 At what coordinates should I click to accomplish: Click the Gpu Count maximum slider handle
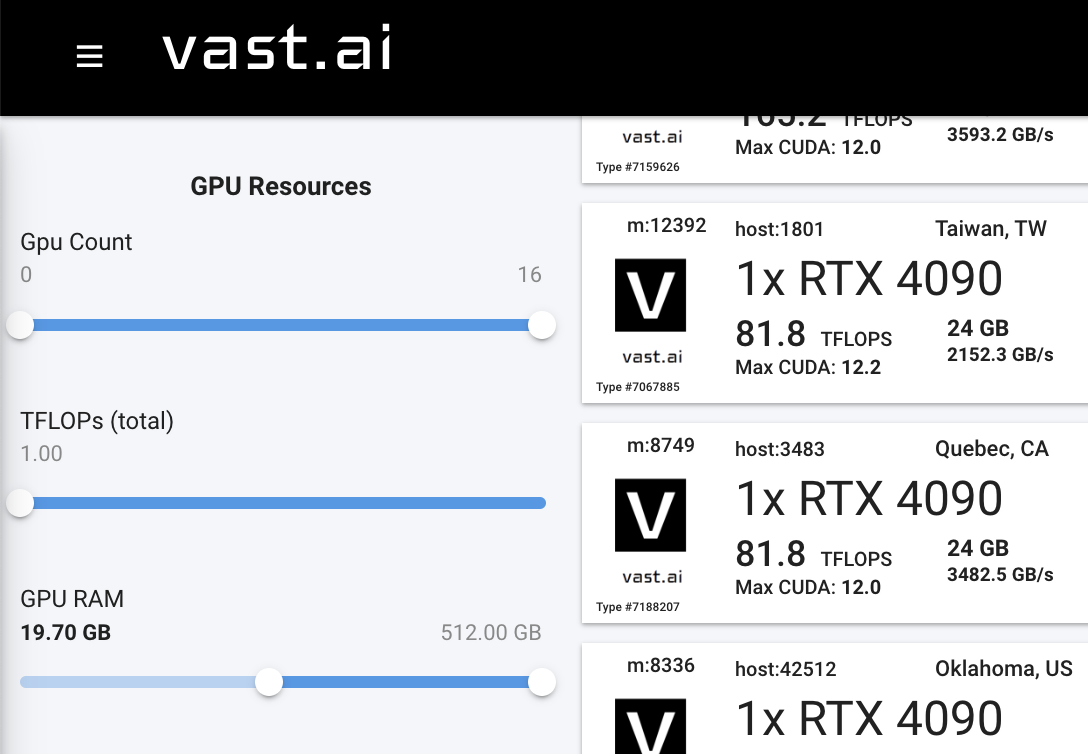point(542,325)
